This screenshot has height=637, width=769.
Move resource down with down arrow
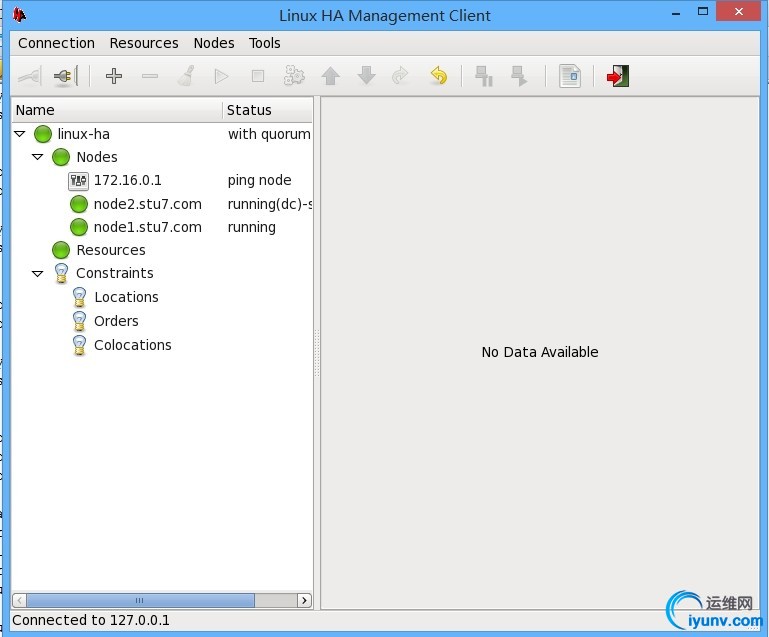tap(366, 76)
